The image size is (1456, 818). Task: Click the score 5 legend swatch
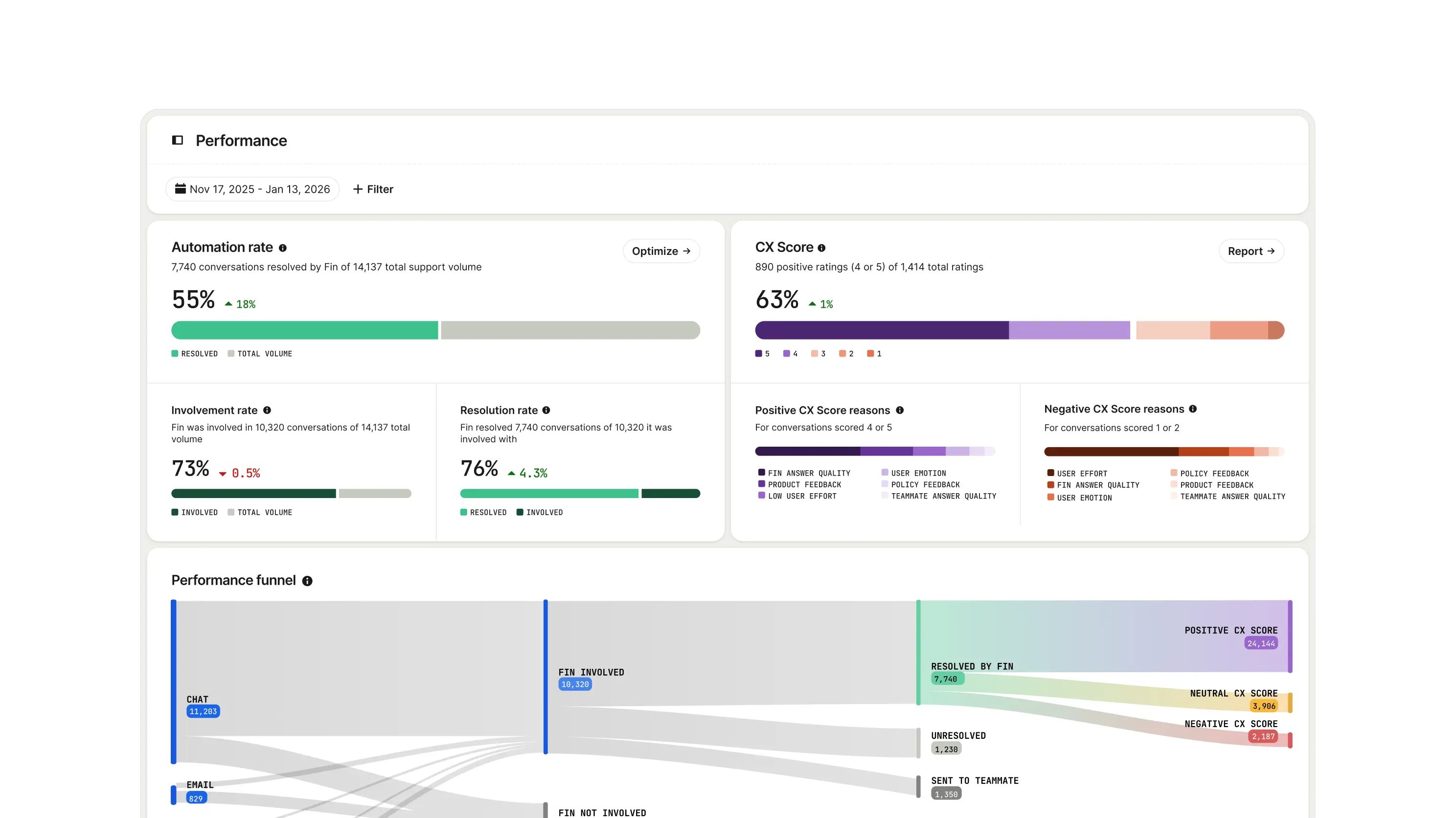coord(758,353)
